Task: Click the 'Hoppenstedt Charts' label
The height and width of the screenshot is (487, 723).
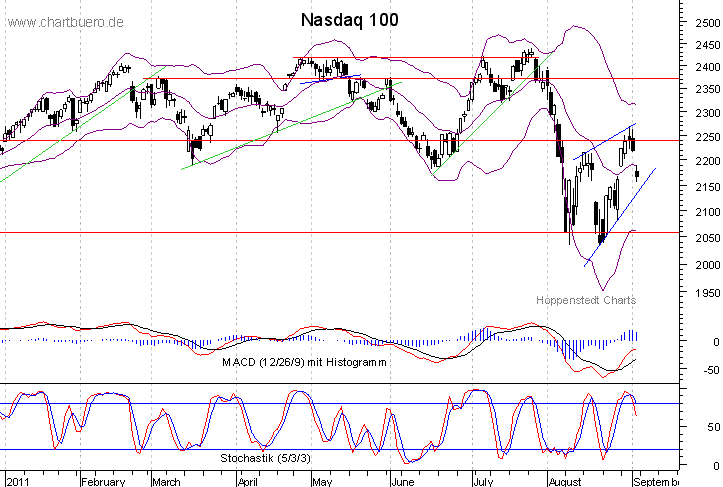Action: point(586,300)
